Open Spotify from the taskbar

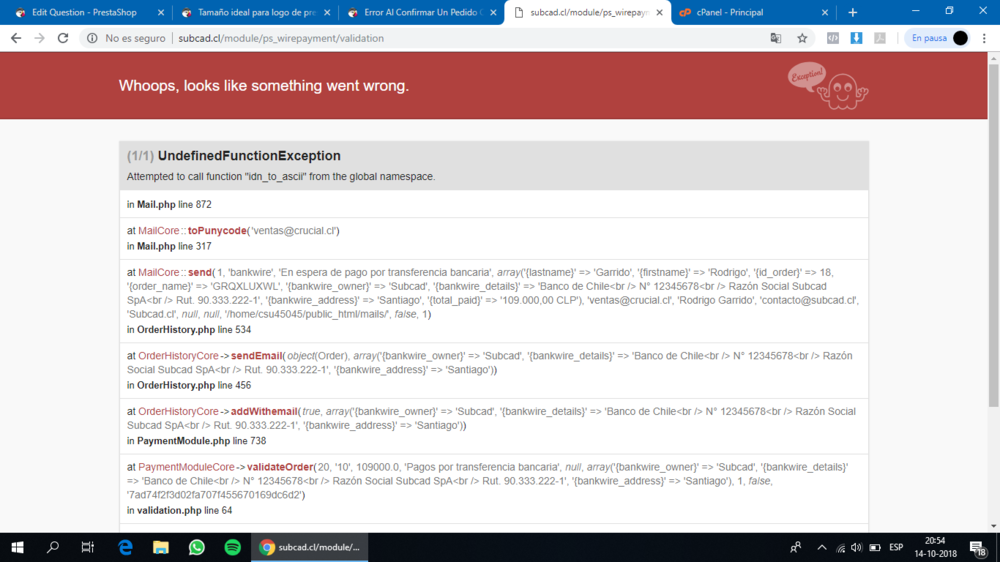pos(232,547)
